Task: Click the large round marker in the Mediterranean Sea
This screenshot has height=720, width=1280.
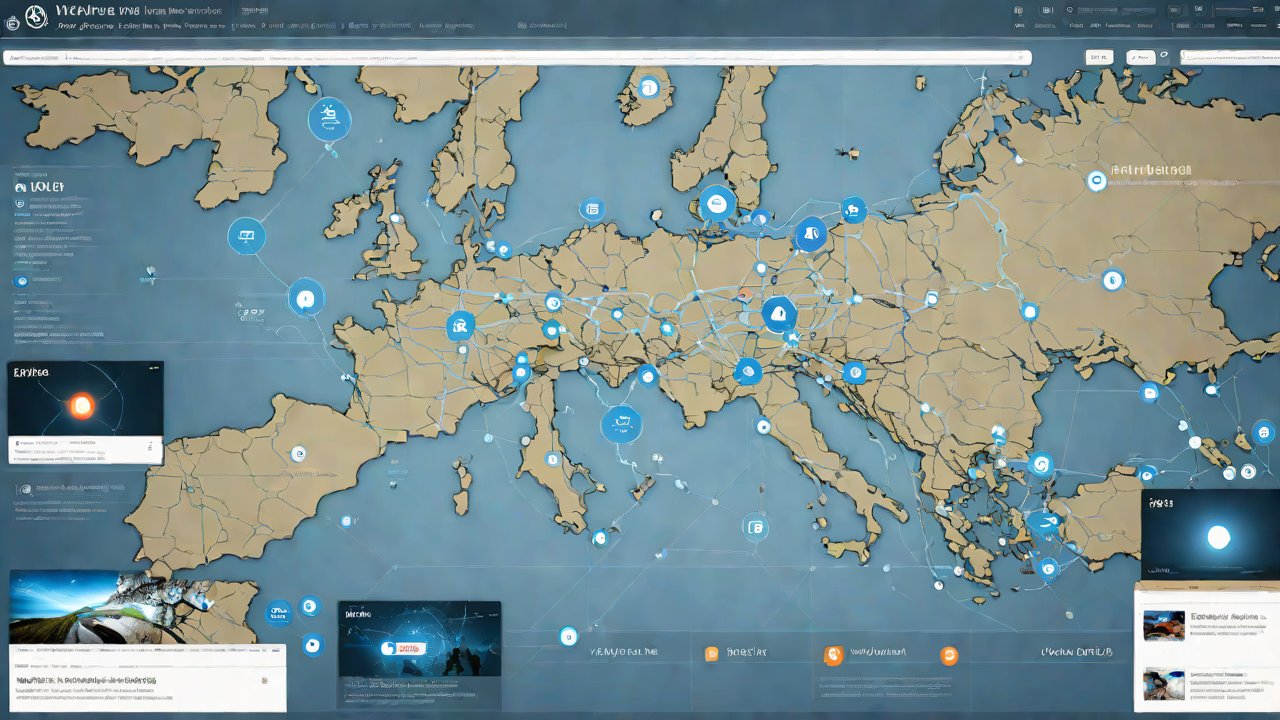Action: pyautogui.click(x=621, y=424)
